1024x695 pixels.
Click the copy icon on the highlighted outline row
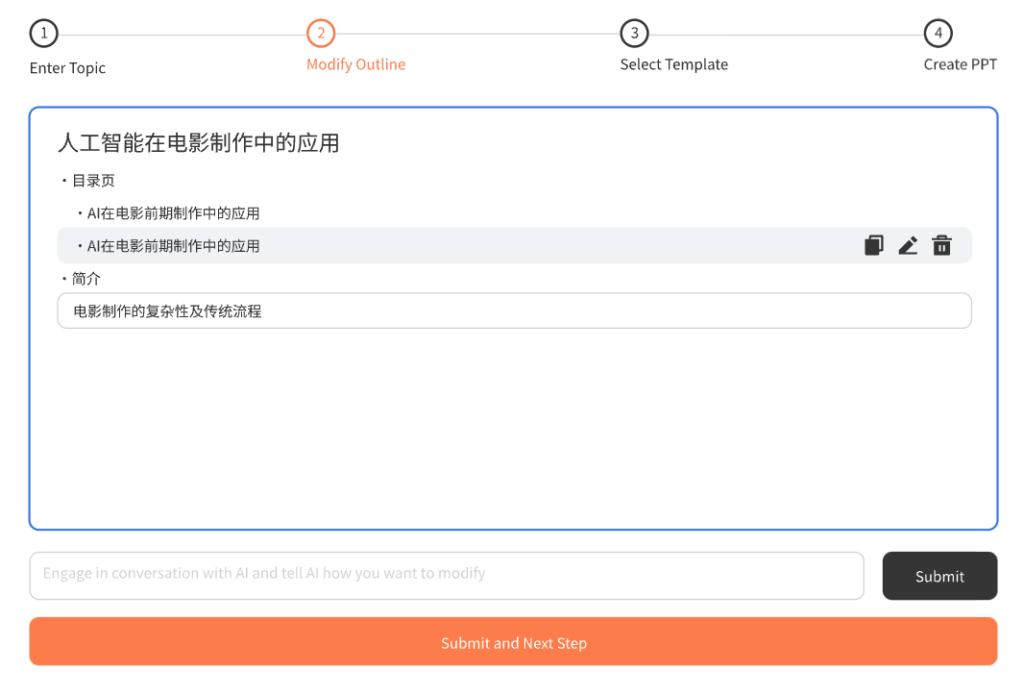[x=874, y=245]
